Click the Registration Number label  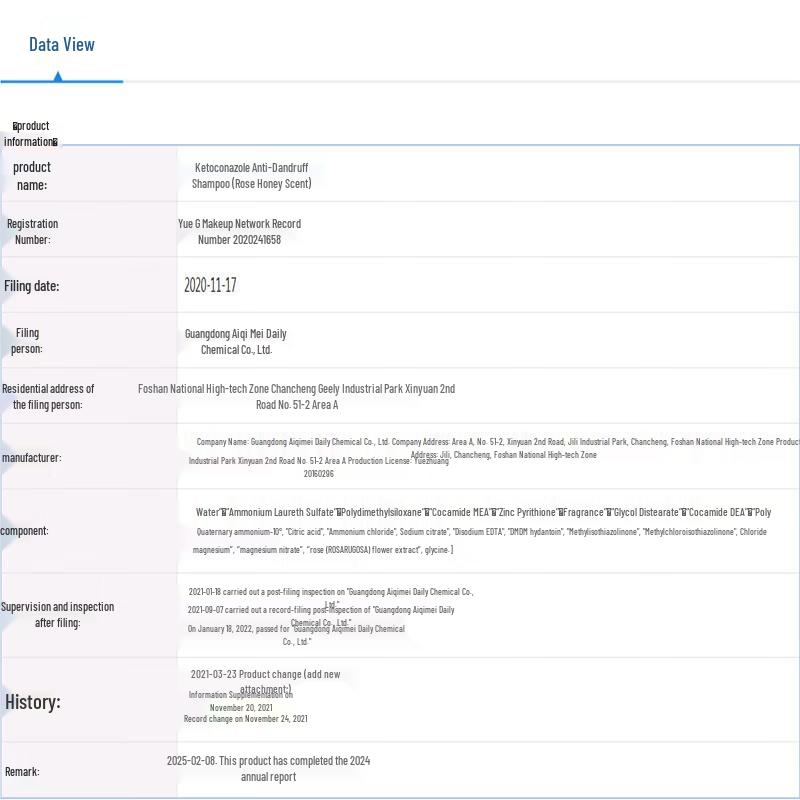pyautogui.click(x=32, y=231)
